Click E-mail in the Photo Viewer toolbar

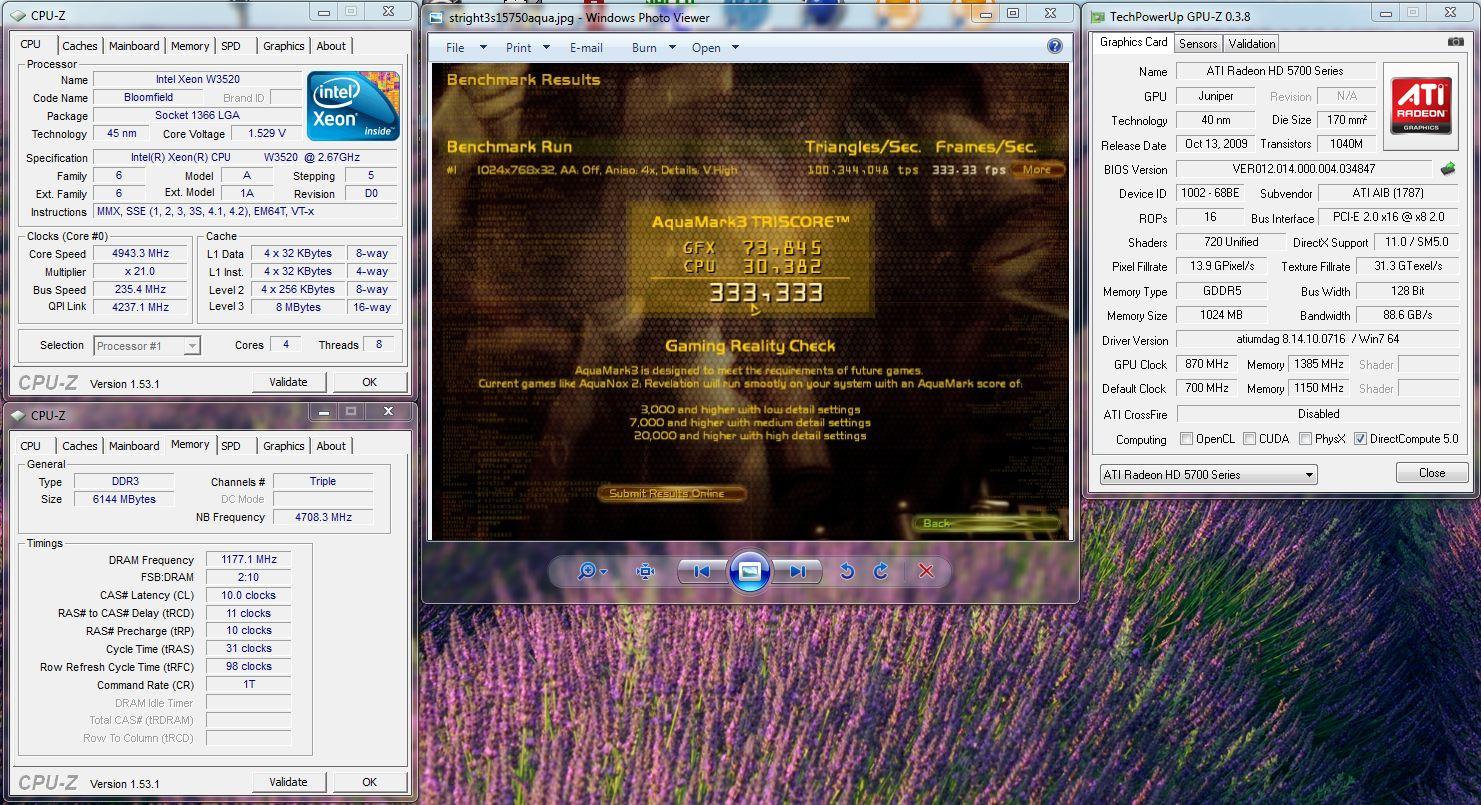586,47
